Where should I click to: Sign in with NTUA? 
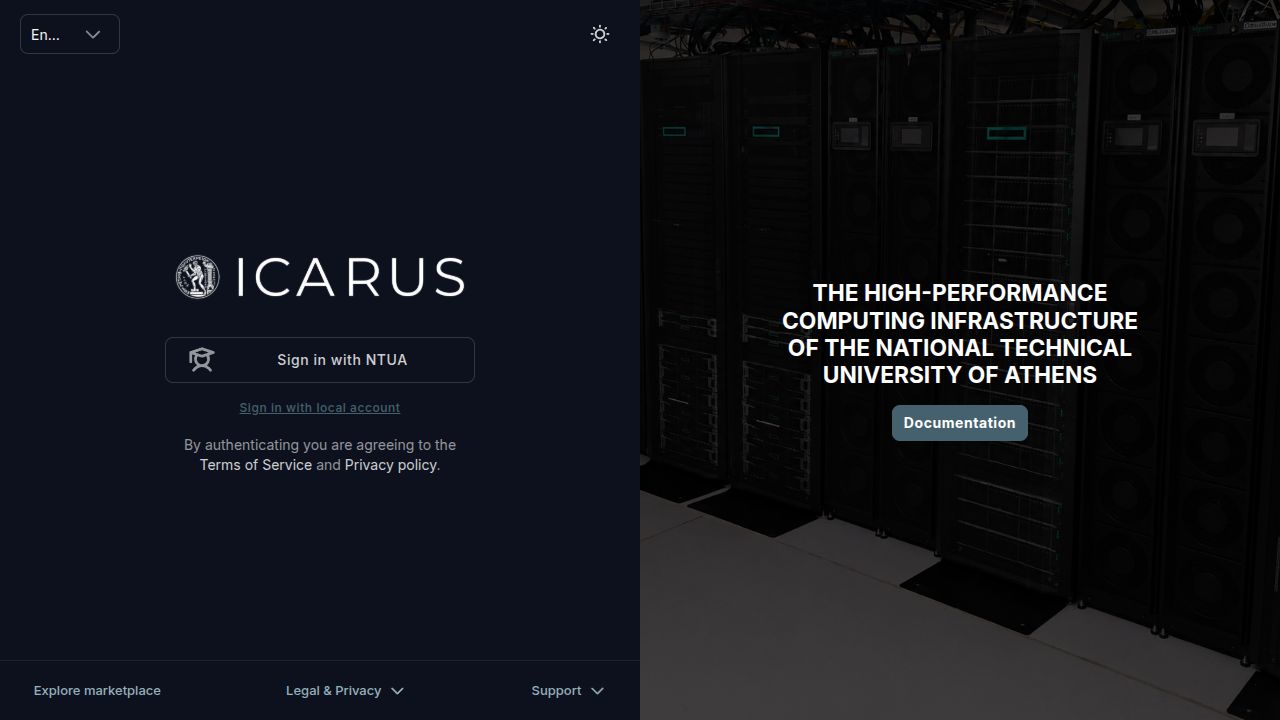point(320,360)
